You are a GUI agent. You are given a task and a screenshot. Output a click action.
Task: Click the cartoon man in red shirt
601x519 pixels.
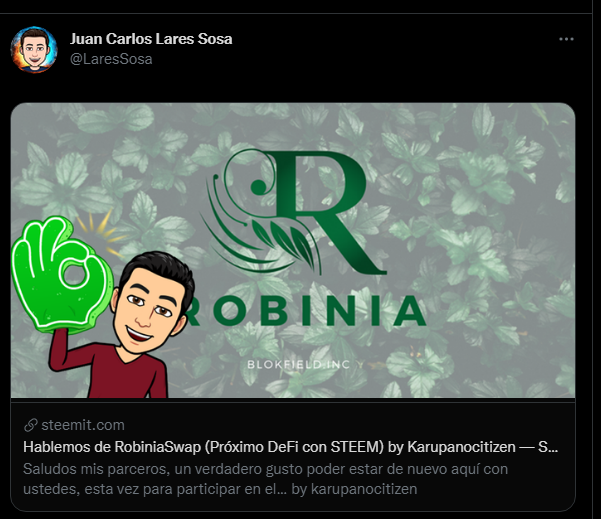pos(125,326)
